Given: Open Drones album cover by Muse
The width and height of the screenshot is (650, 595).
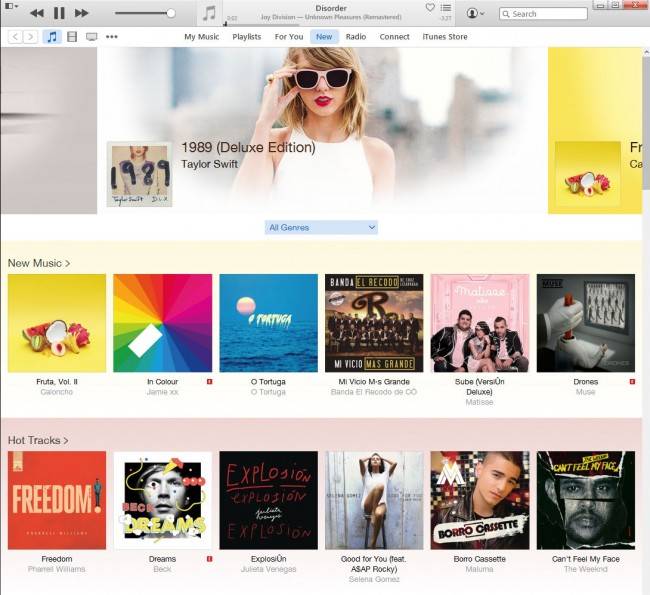Looking at the screenshot, I should [586, 323].
